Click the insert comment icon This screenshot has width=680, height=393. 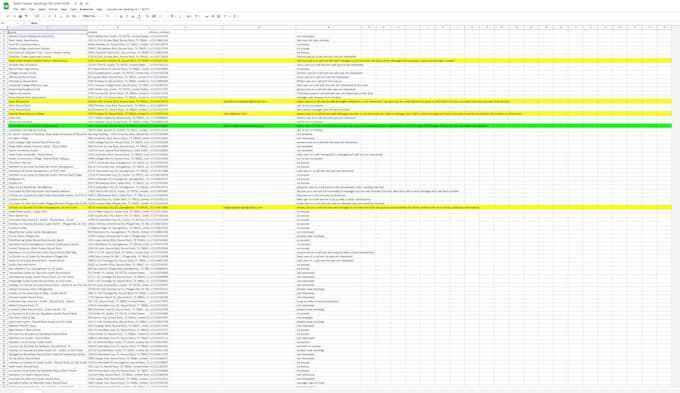coord(213,16)
